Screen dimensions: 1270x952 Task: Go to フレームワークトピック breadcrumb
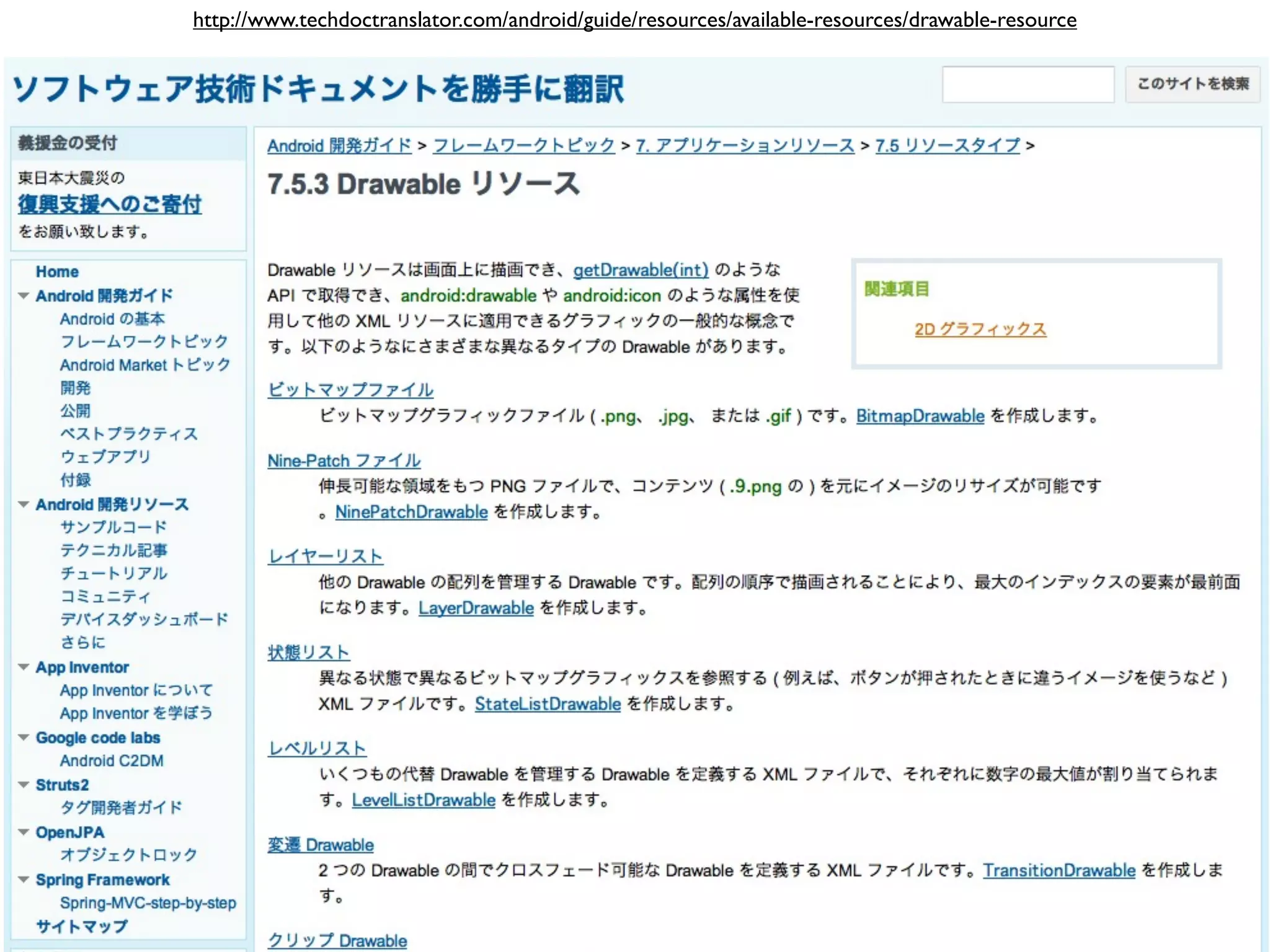(x=524, y=146)
